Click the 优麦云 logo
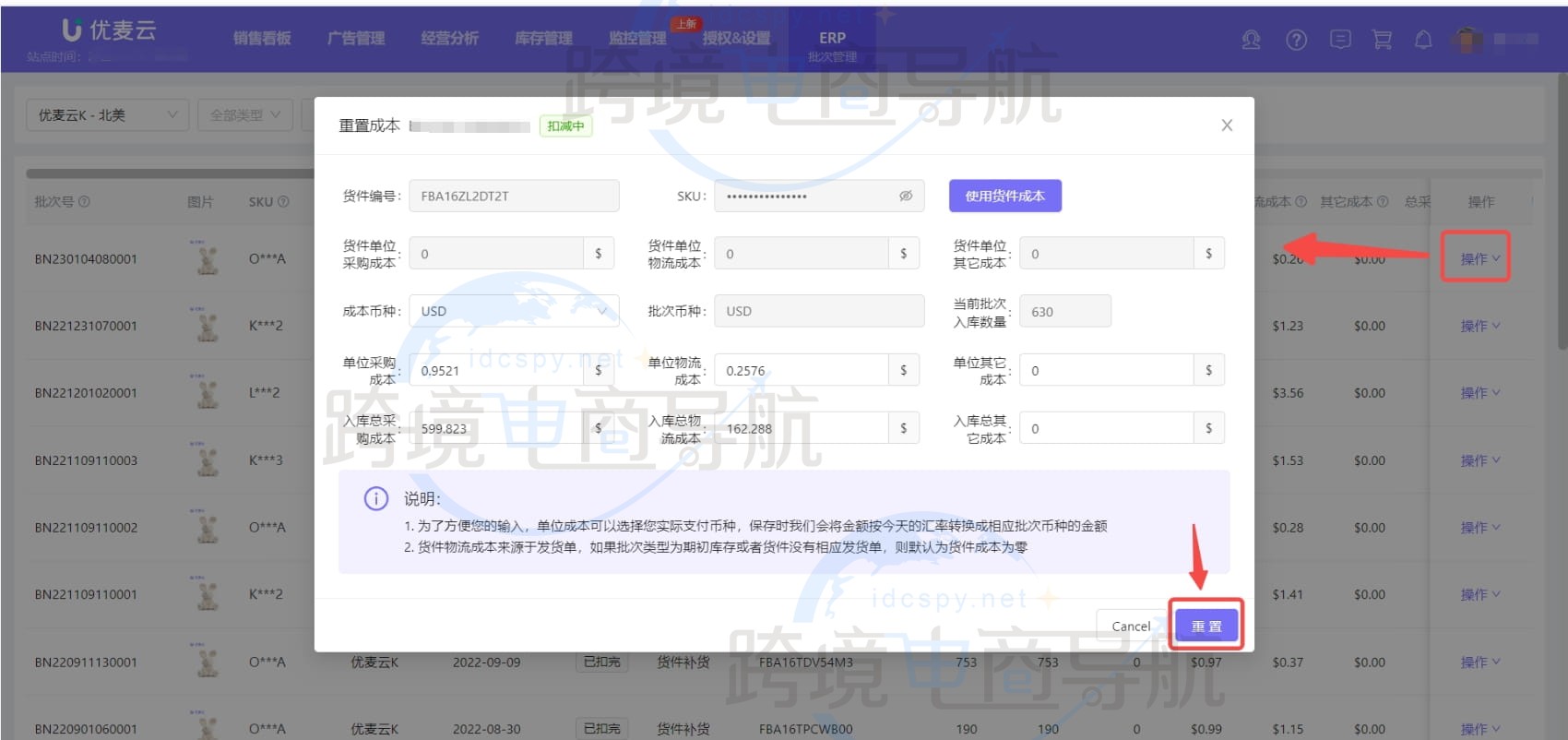The height and width of the screenshot is (740, 1568). tap(109, 30)
